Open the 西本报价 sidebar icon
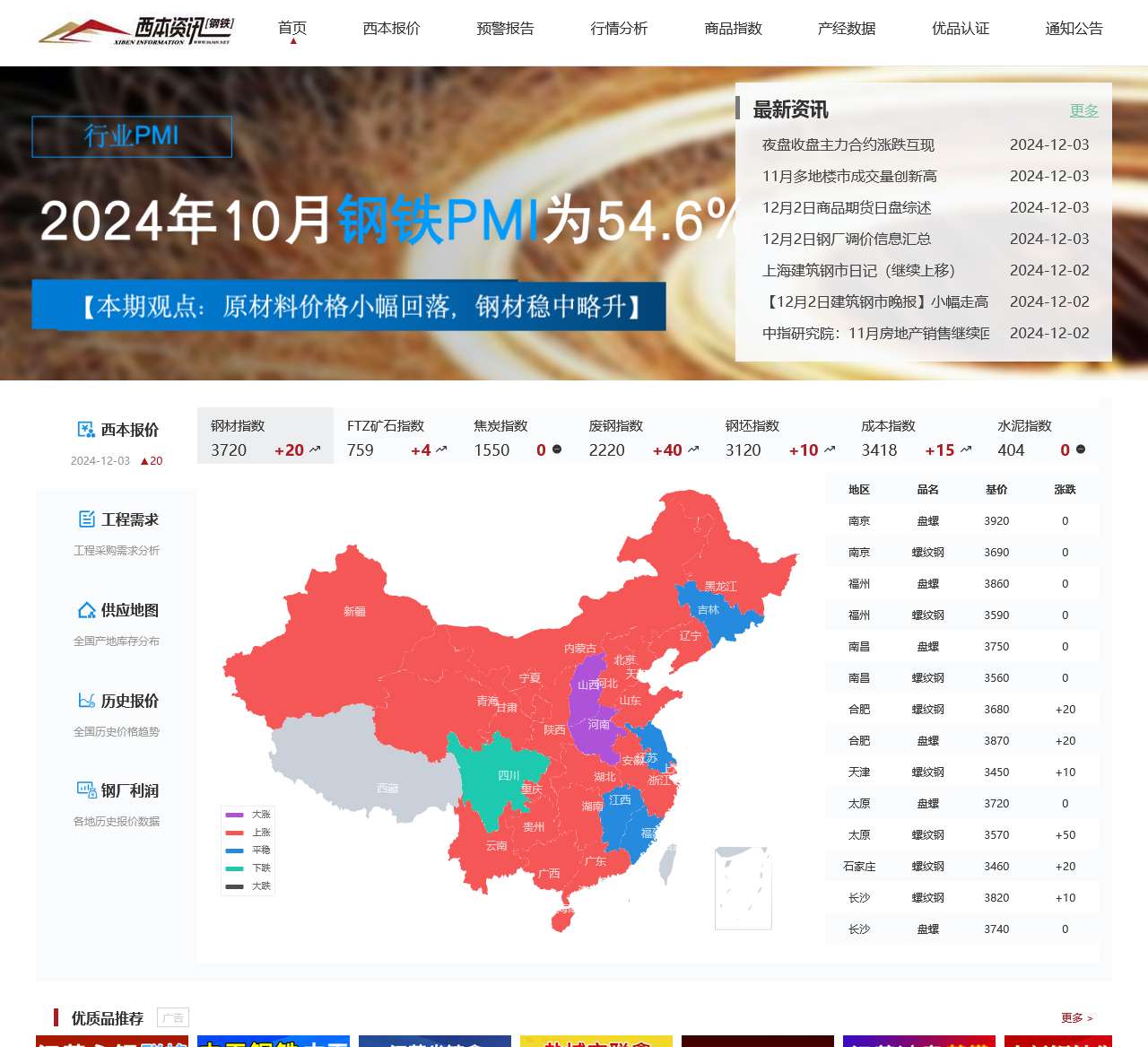This screenshot has width=1148, height=1047. point(86,430)
